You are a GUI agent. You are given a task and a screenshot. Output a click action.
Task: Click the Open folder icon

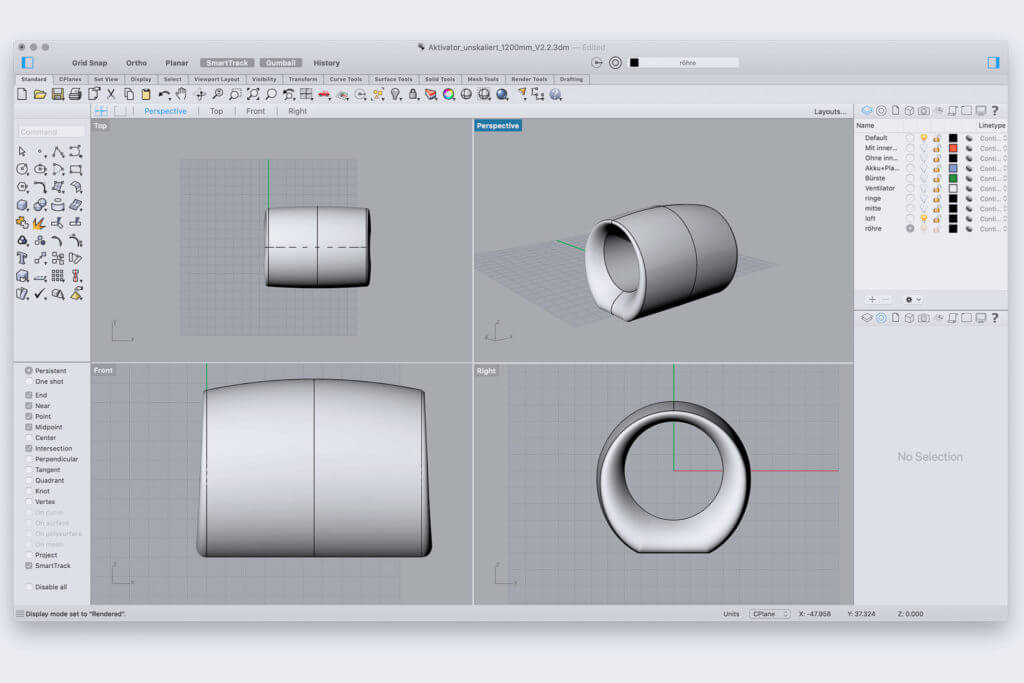click(40, 95)
